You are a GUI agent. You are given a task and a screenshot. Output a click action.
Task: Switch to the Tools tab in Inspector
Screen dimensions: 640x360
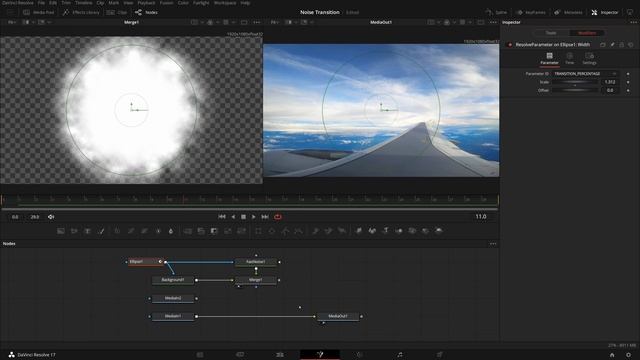click(x=551, y=33)
